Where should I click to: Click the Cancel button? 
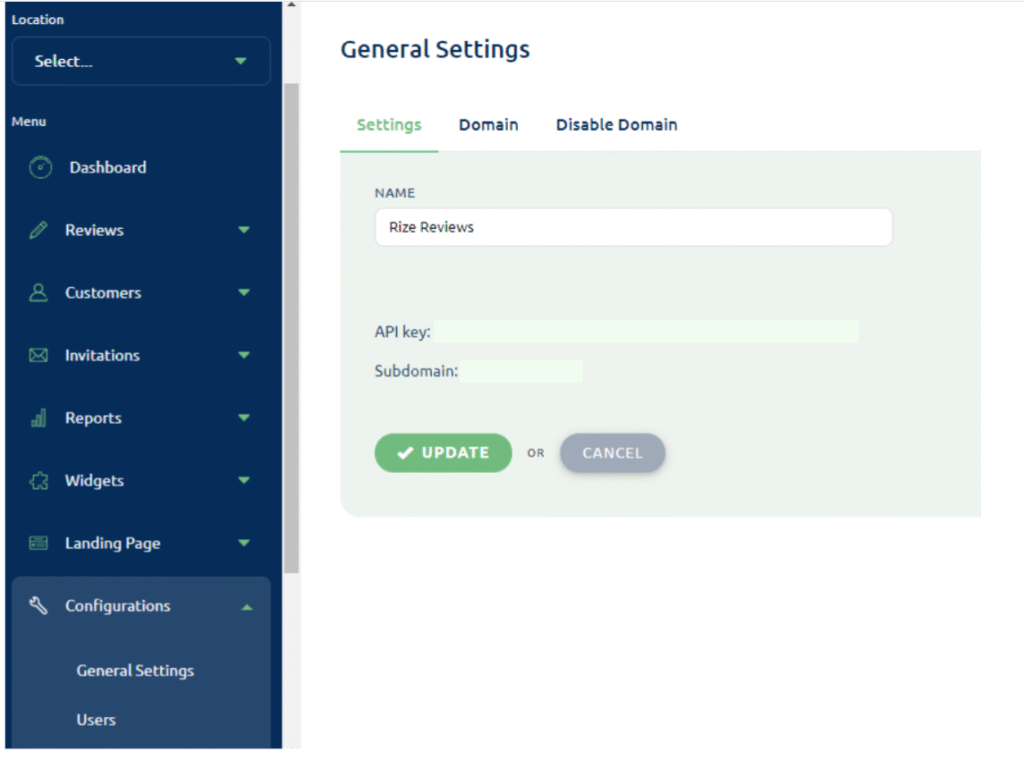612,453
